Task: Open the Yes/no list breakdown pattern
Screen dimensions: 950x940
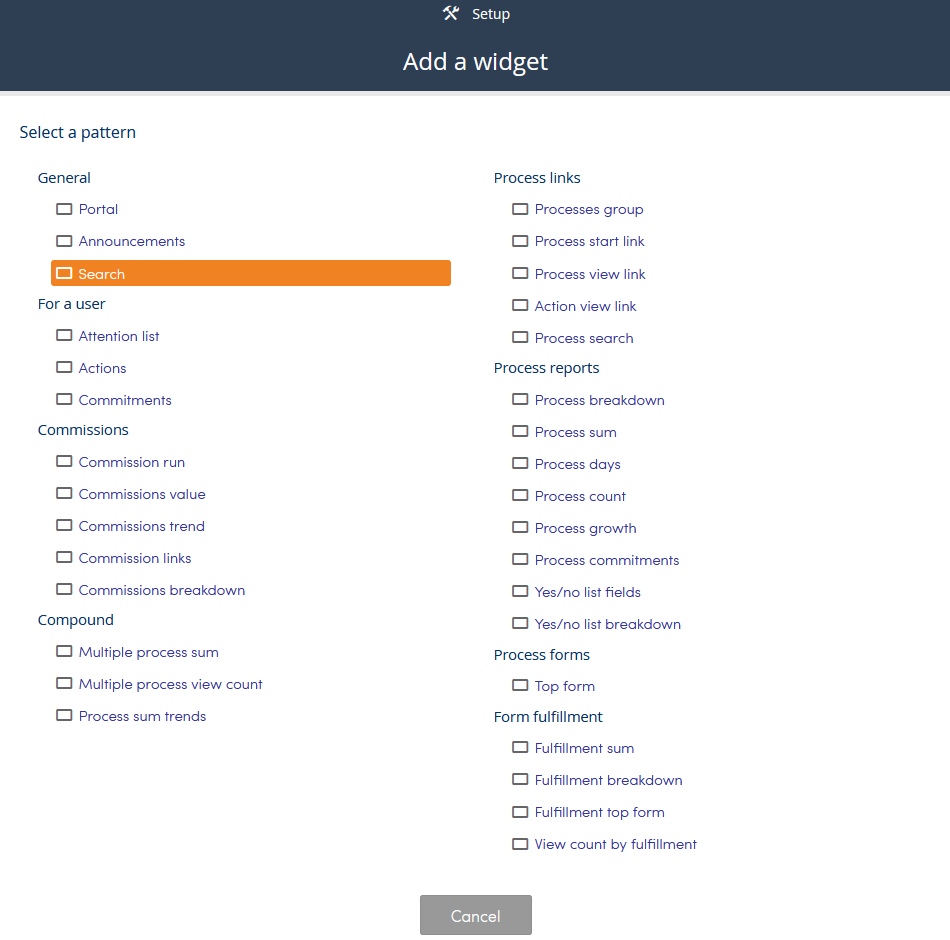Action: [608, 624]
